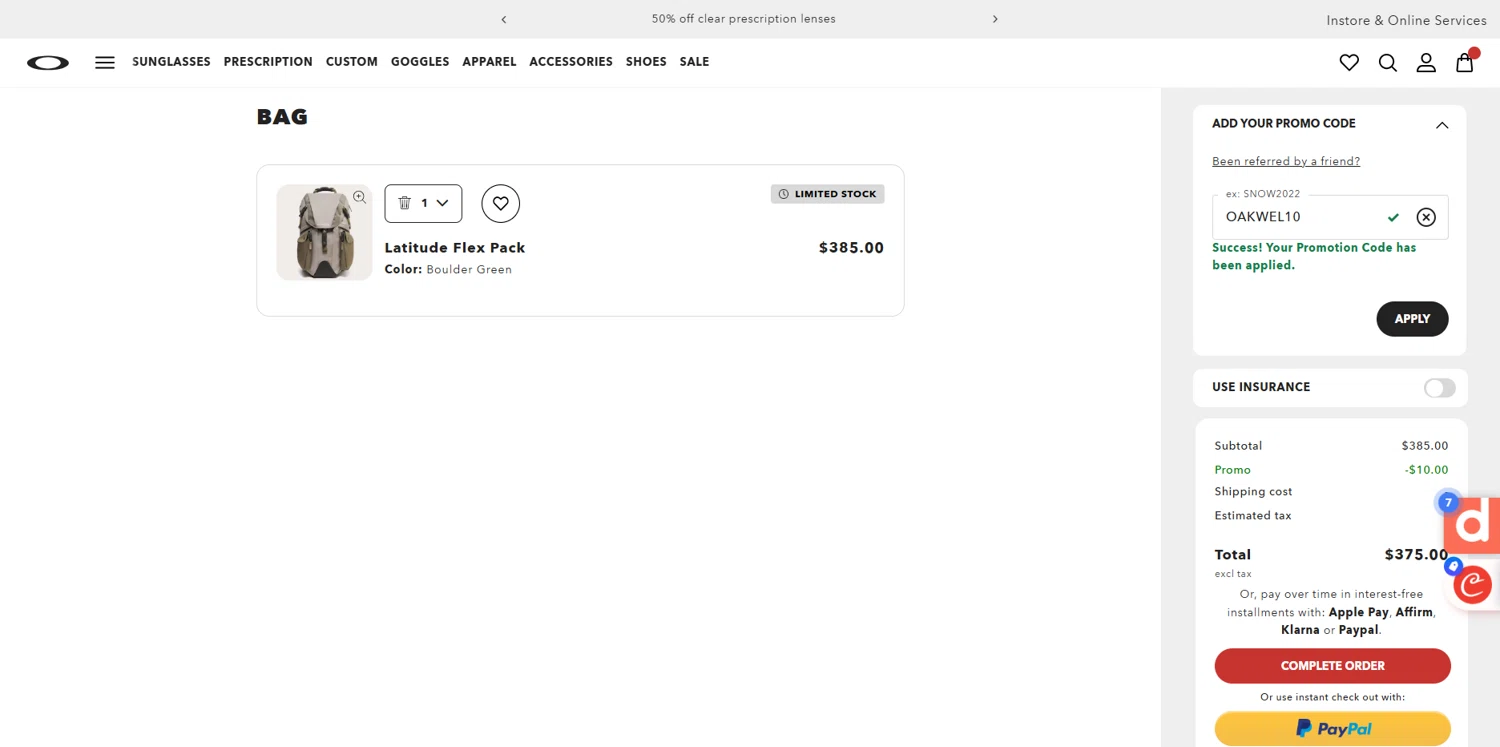Open the Goggles menu
1500x747 pixels.
pos(420,62)
